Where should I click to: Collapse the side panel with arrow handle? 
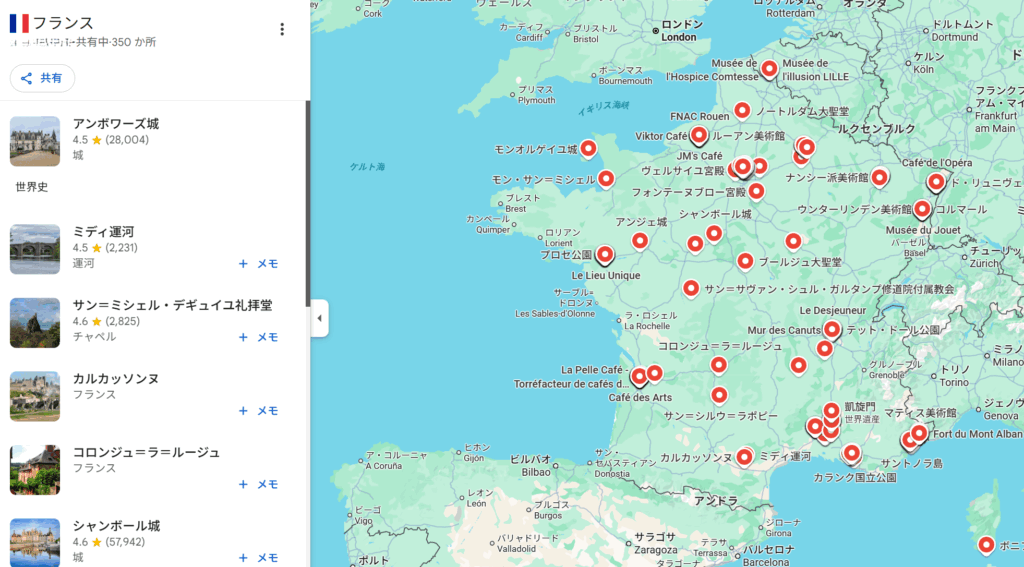[319, 318]
